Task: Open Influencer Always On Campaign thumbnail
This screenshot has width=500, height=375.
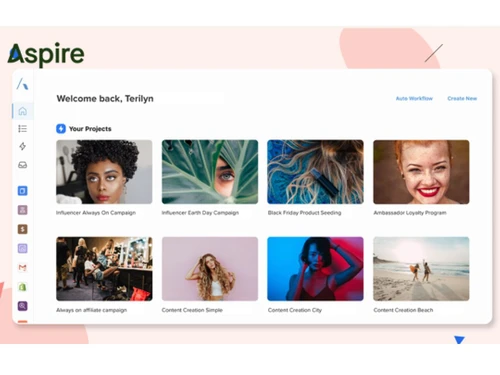Action: [104, 172]
